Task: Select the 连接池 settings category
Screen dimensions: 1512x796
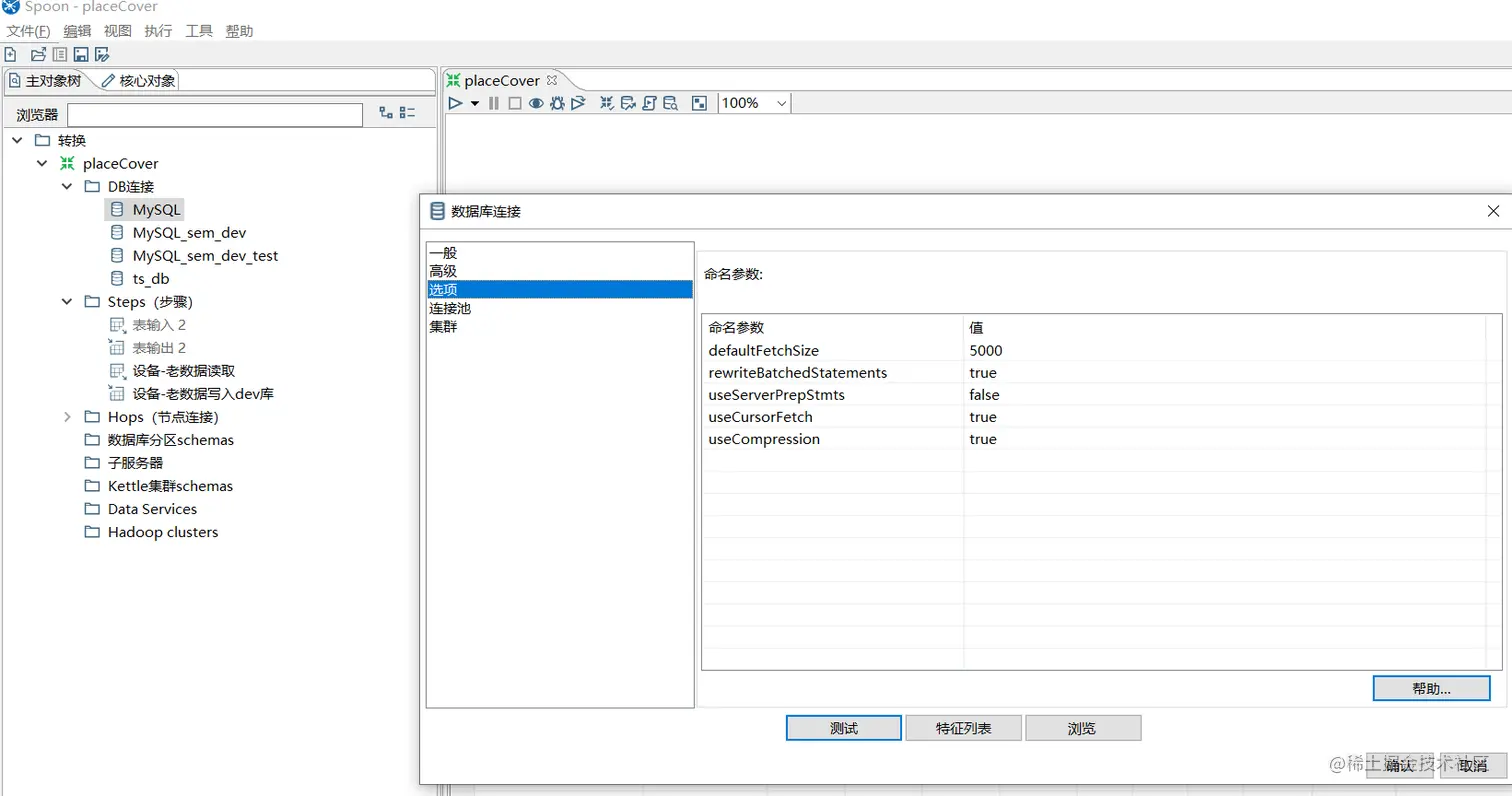Action: [559, 308]
